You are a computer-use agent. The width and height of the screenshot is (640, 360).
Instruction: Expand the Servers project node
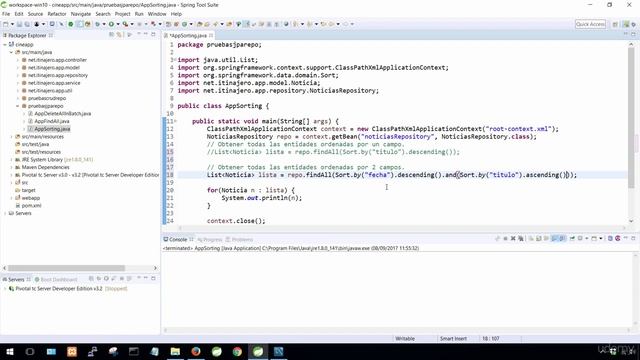pyautogui.click(x=5, y=213)
